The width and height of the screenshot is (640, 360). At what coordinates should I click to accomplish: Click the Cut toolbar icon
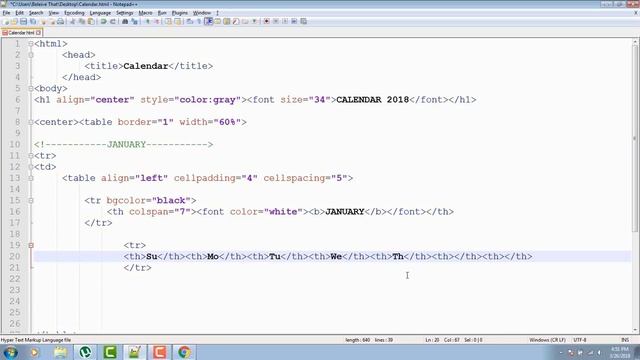click(x=72, y=21)
